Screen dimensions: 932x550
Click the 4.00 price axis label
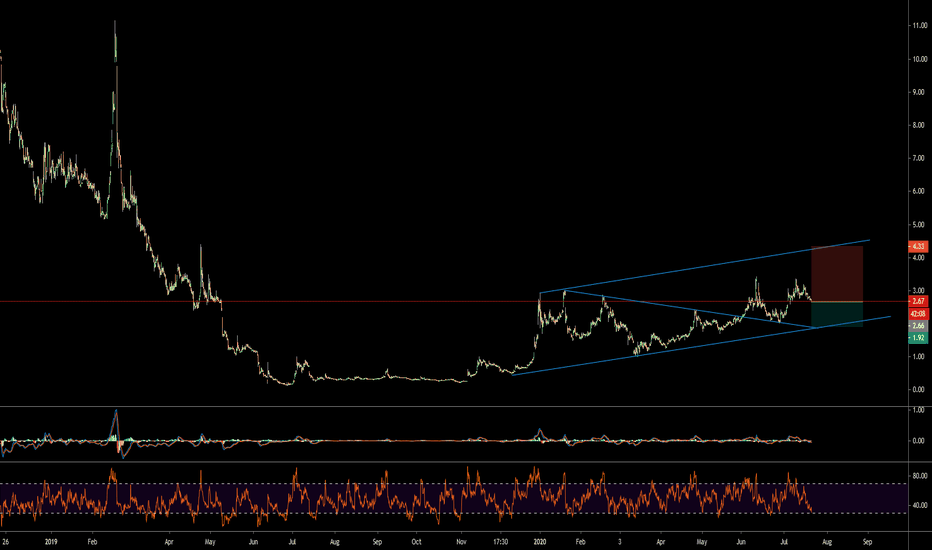click(x=919, y=257)
